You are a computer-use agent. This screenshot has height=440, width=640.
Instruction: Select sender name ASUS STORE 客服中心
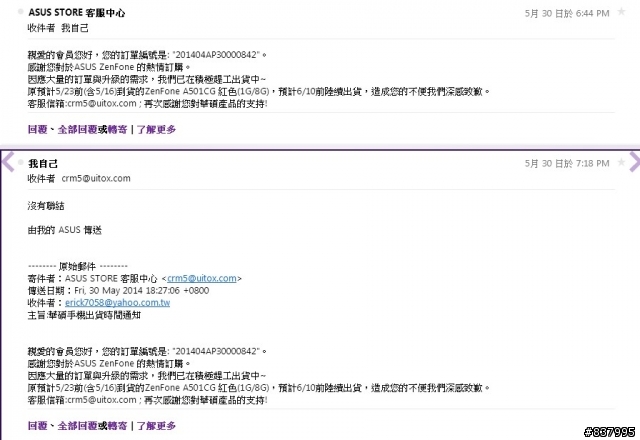click(77, 13)
